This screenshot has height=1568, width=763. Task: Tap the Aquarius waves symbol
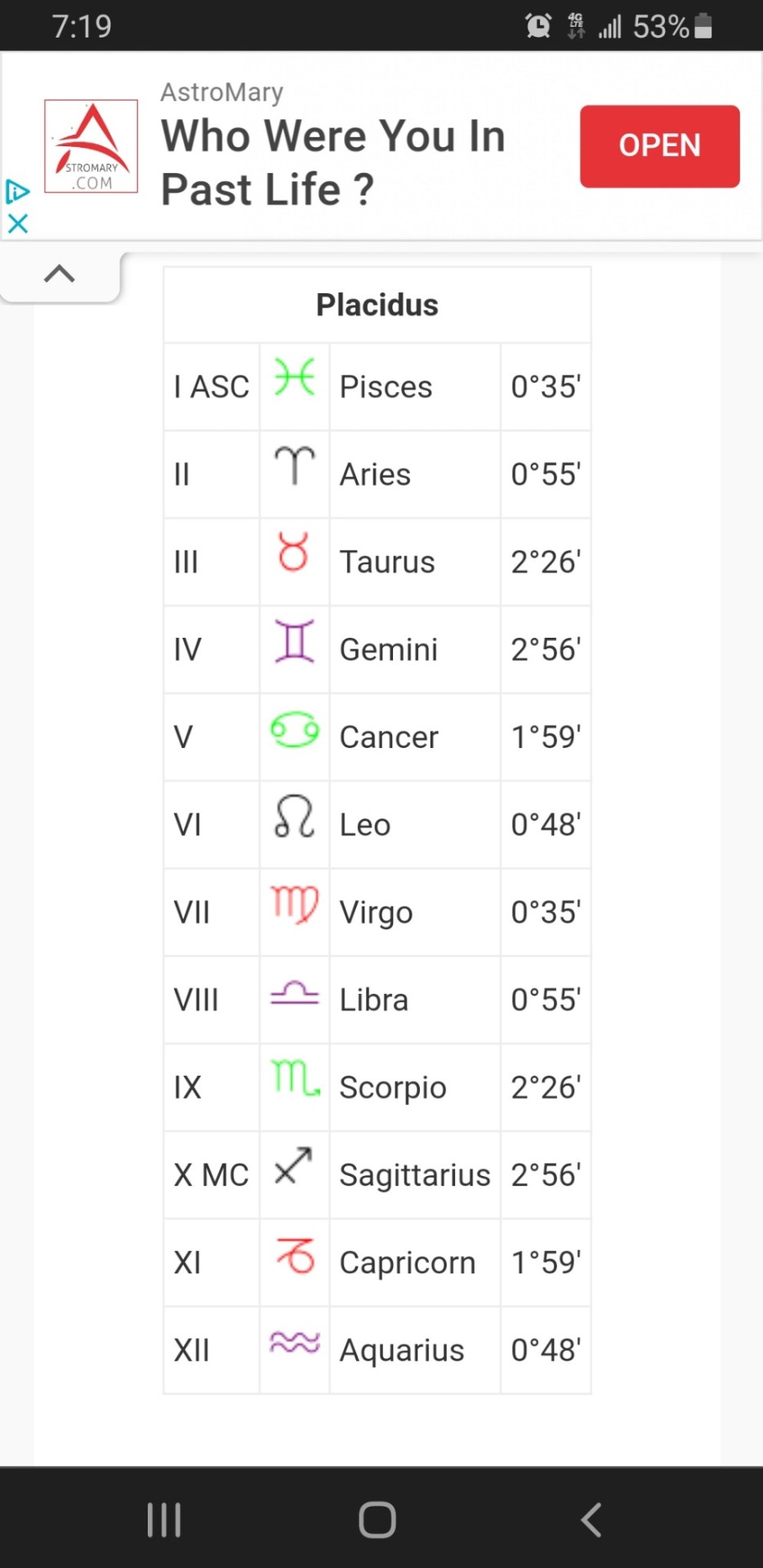click(294, 1342)
